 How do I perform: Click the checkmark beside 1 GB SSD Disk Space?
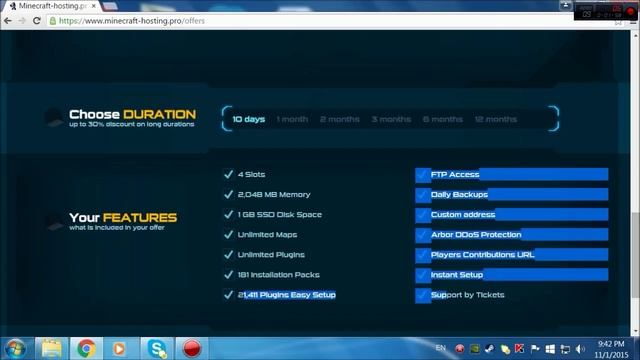229,214
